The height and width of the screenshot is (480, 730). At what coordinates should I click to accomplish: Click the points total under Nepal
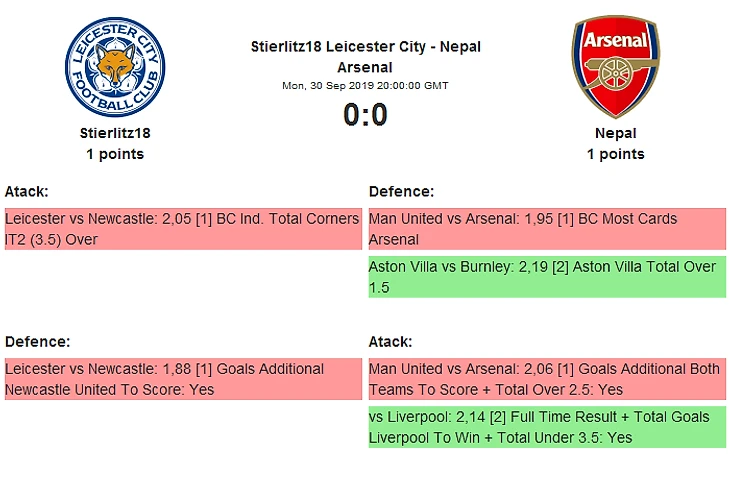point(615,154)
